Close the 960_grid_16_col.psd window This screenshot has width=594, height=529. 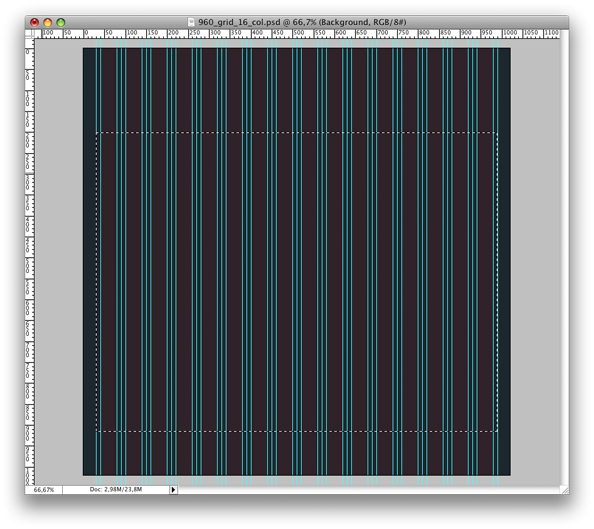click(34, 22)
